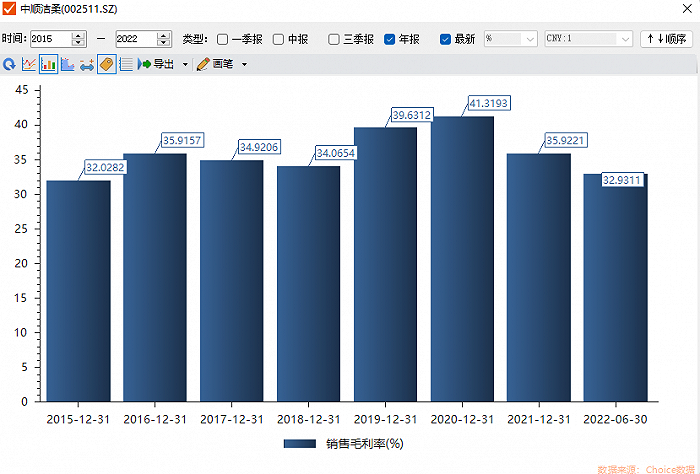Click the swap axes arrow icon
The image size is (700, 474).
[87, 64]
